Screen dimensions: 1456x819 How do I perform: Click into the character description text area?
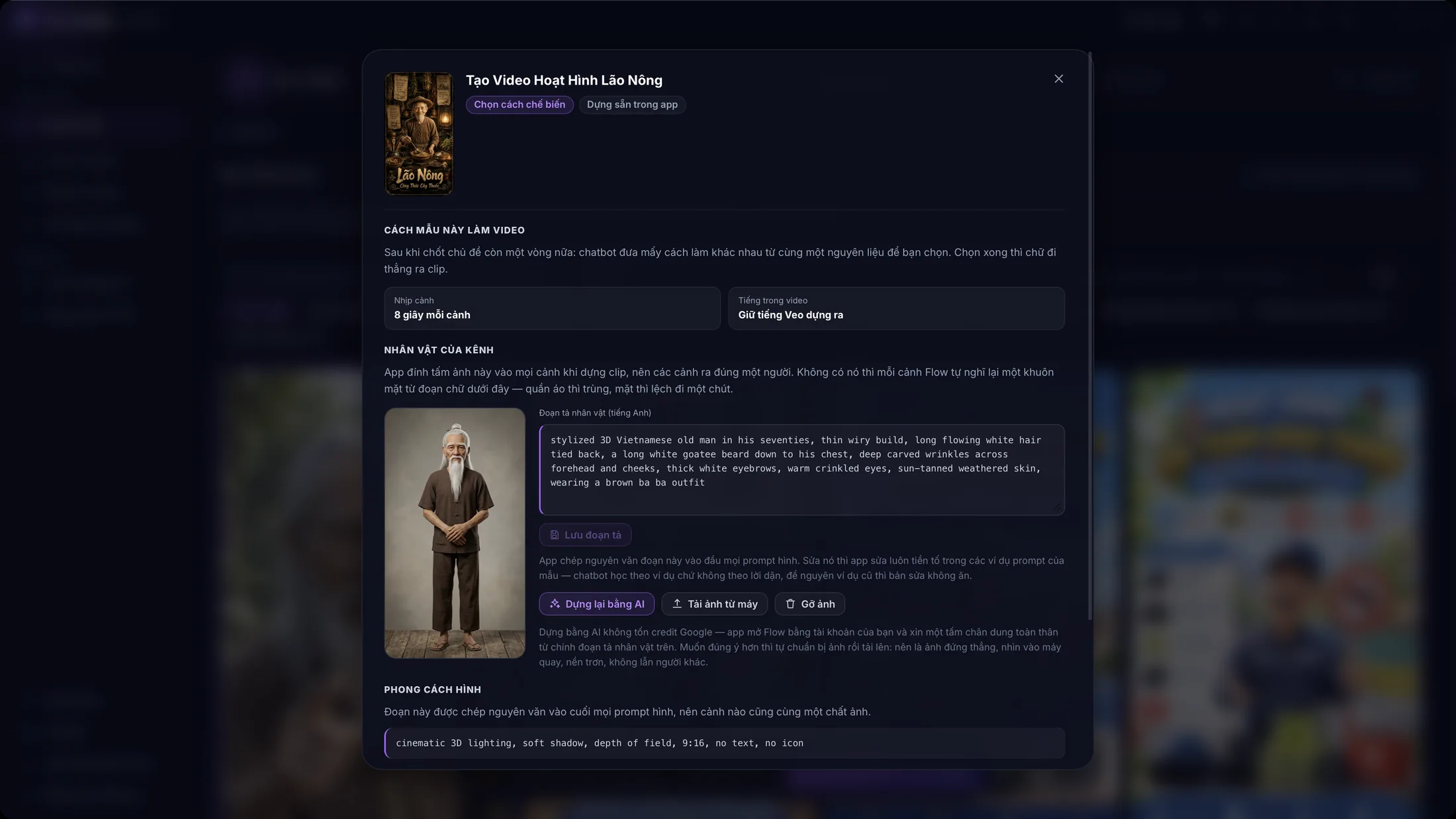coord(801,470)
